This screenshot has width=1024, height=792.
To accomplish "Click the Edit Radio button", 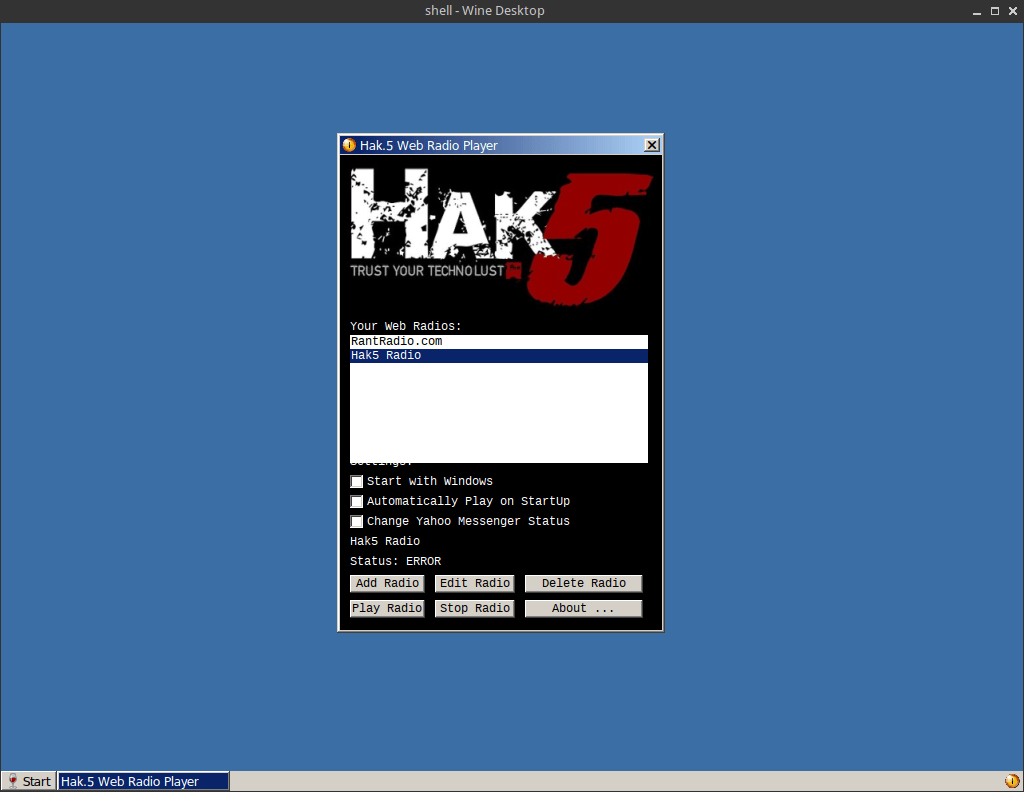I will click(474, 583).
